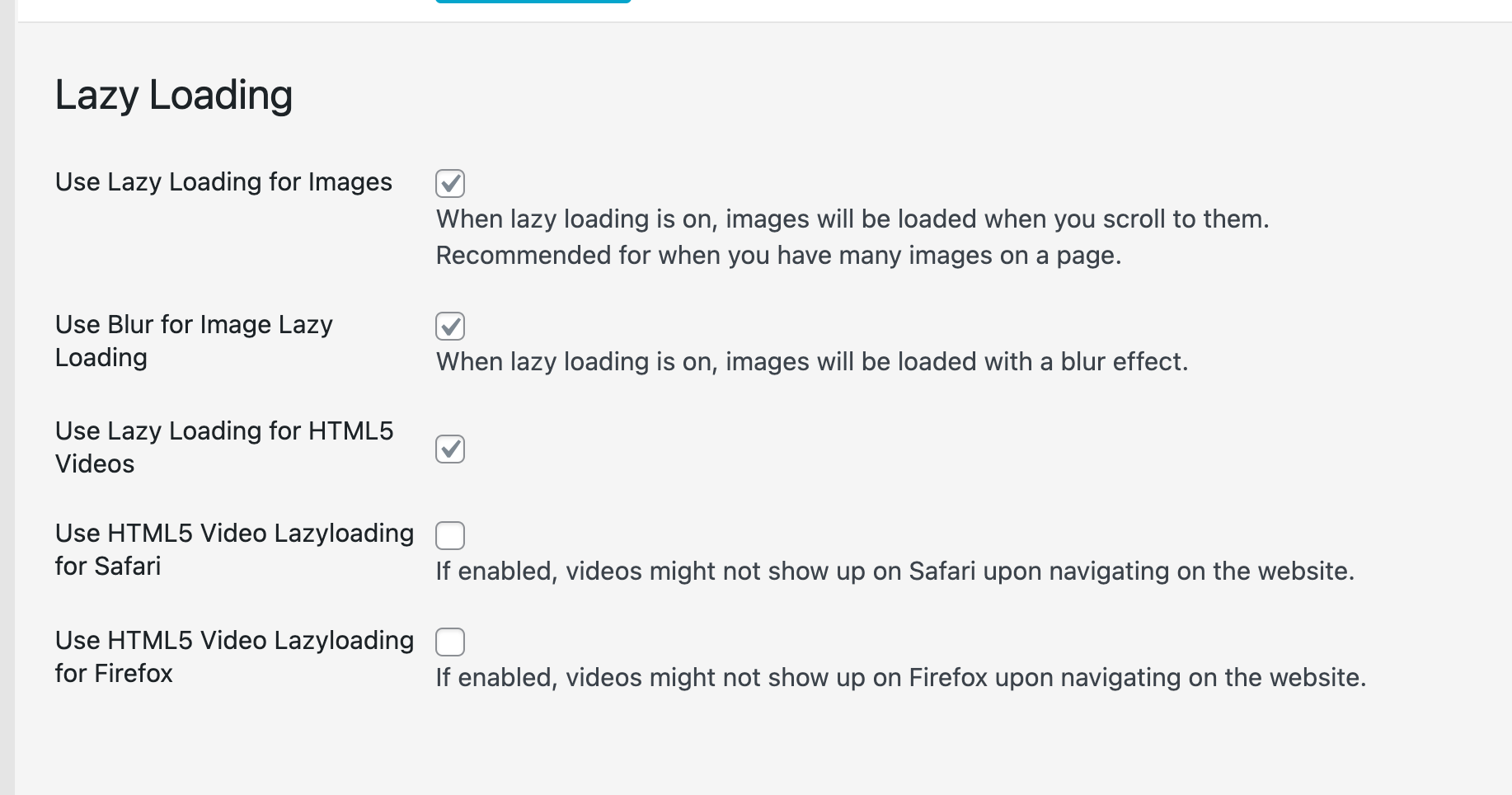Disable the blur for image lazy loading checkbox
This screenshot has width=1512, height=795.
click(x=450, y=327)
